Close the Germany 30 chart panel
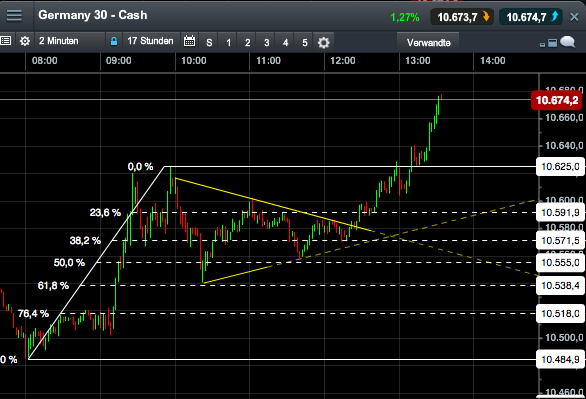The width and height of the screenshot is (586, 399). [574, 17]
